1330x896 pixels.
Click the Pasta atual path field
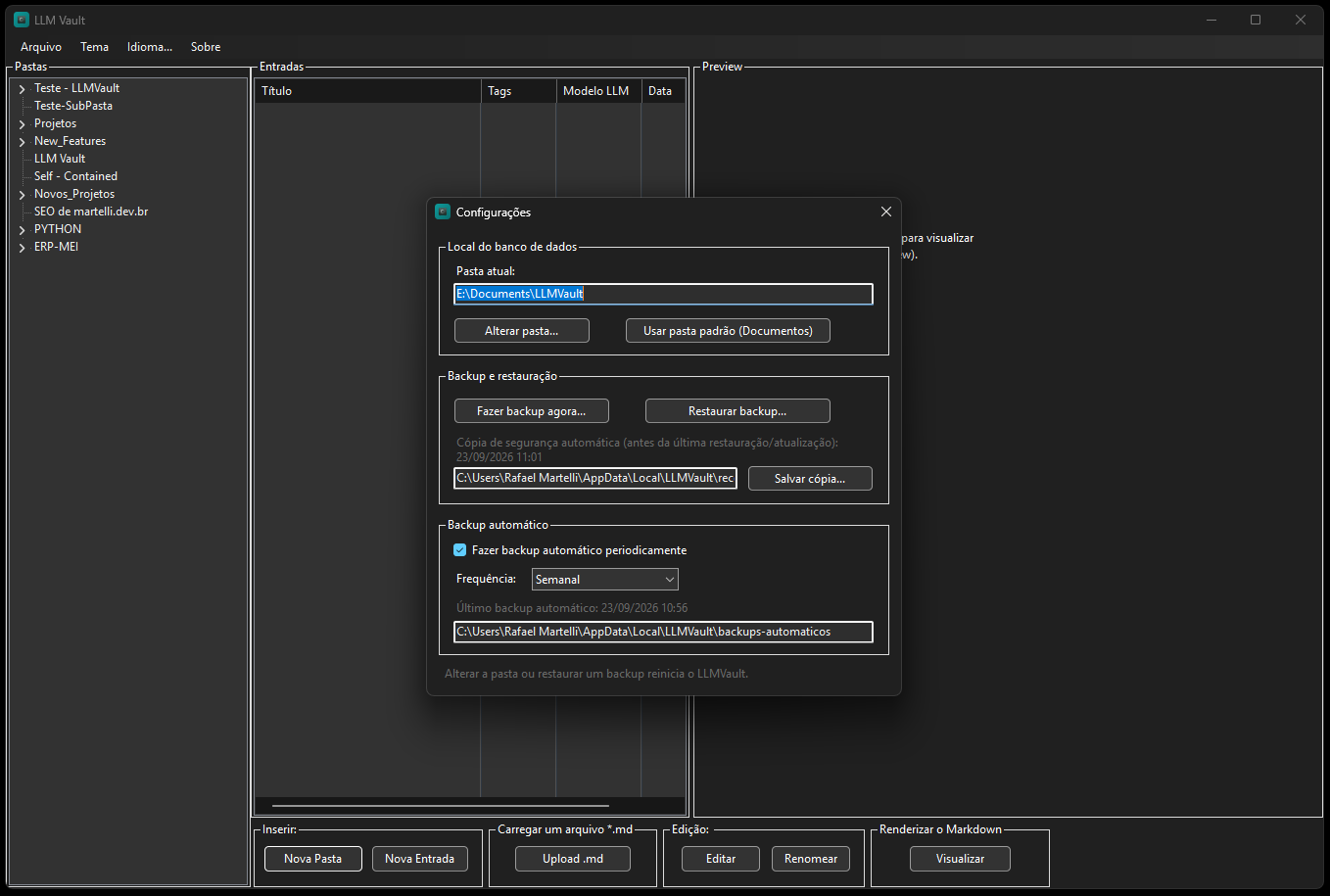pyautogui.click(x=663, y=294)
